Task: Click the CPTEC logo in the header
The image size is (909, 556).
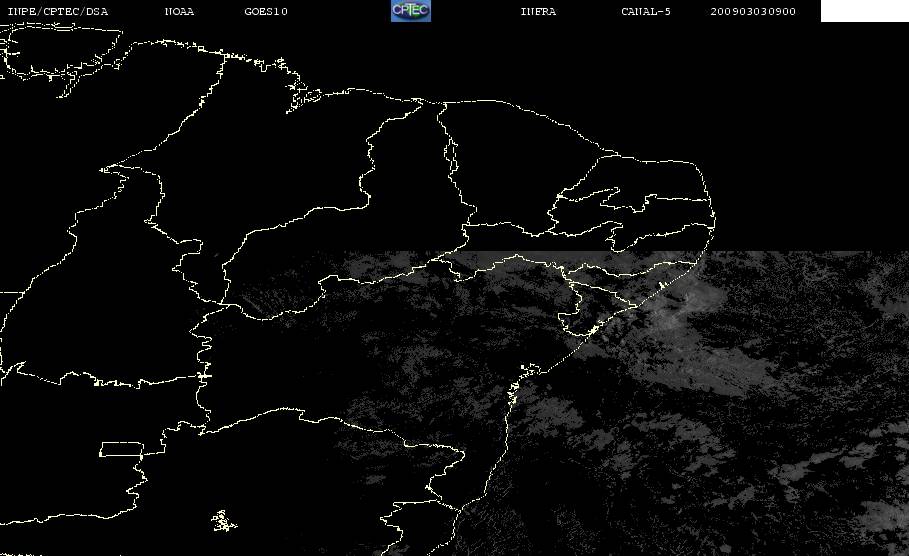Action: [x=411, y=11]
